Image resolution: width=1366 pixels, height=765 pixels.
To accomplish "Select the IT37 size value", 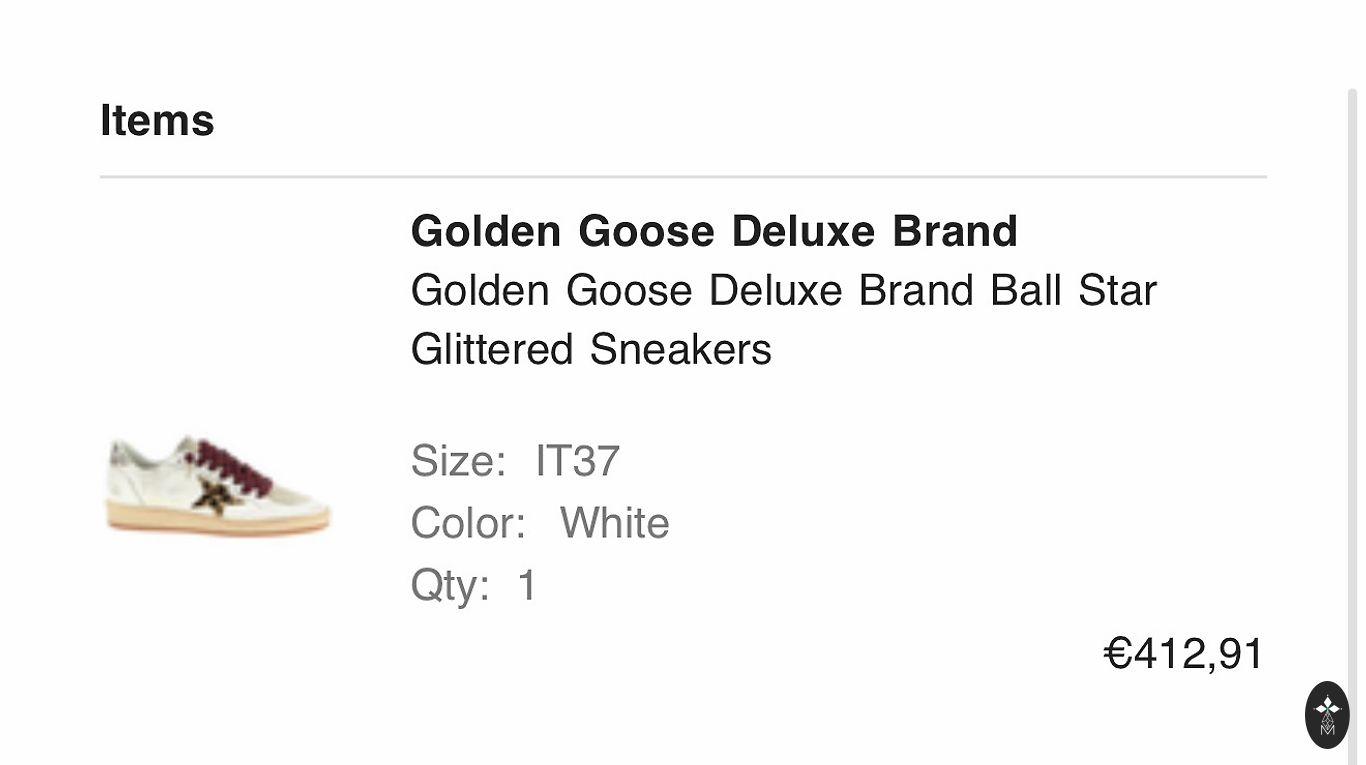I will (x=577, y=461).
